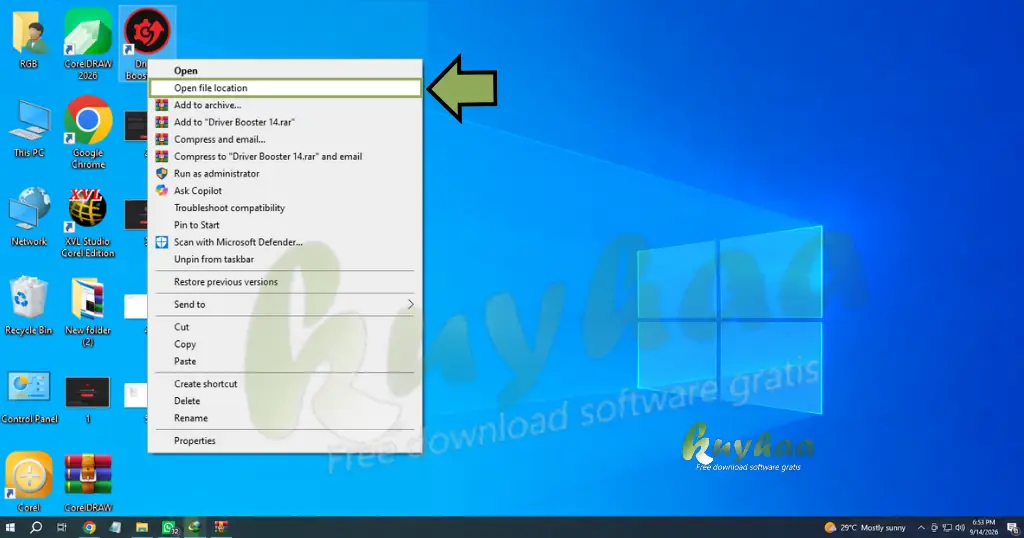Choose Open in the context menu
1024x538 pixels.
click(285, 71)
